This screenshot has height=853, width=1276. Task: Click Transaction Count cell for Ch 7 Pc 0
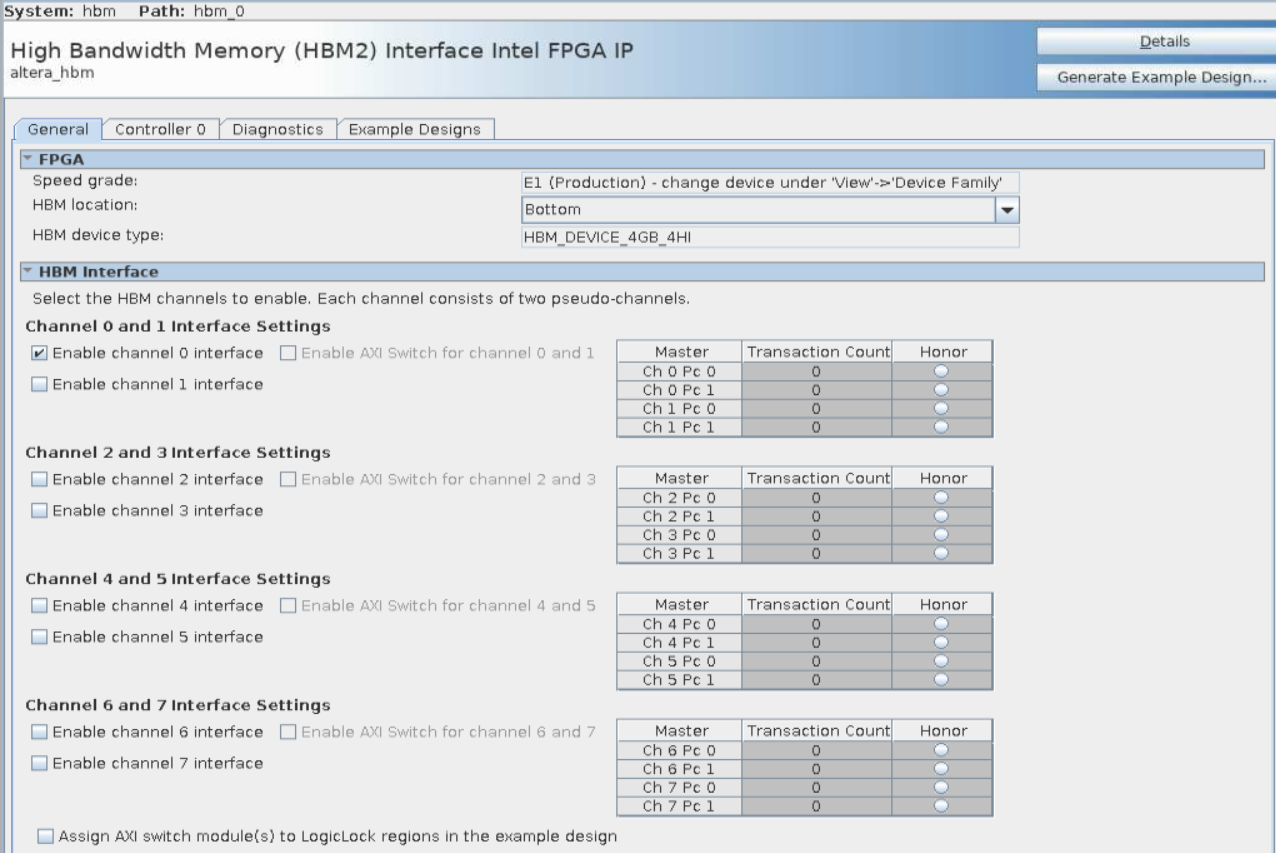click(x=816, y=786)
